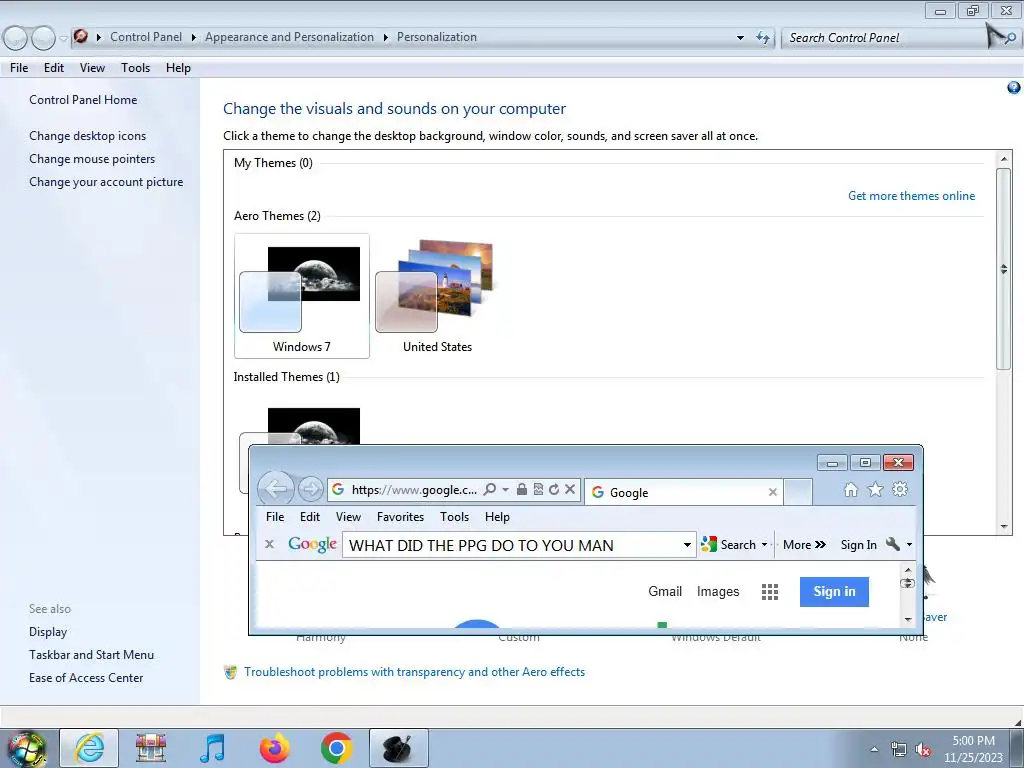Click IE page scroll down arrow
Screen dimensions: 1024x768
pos(908,619)
